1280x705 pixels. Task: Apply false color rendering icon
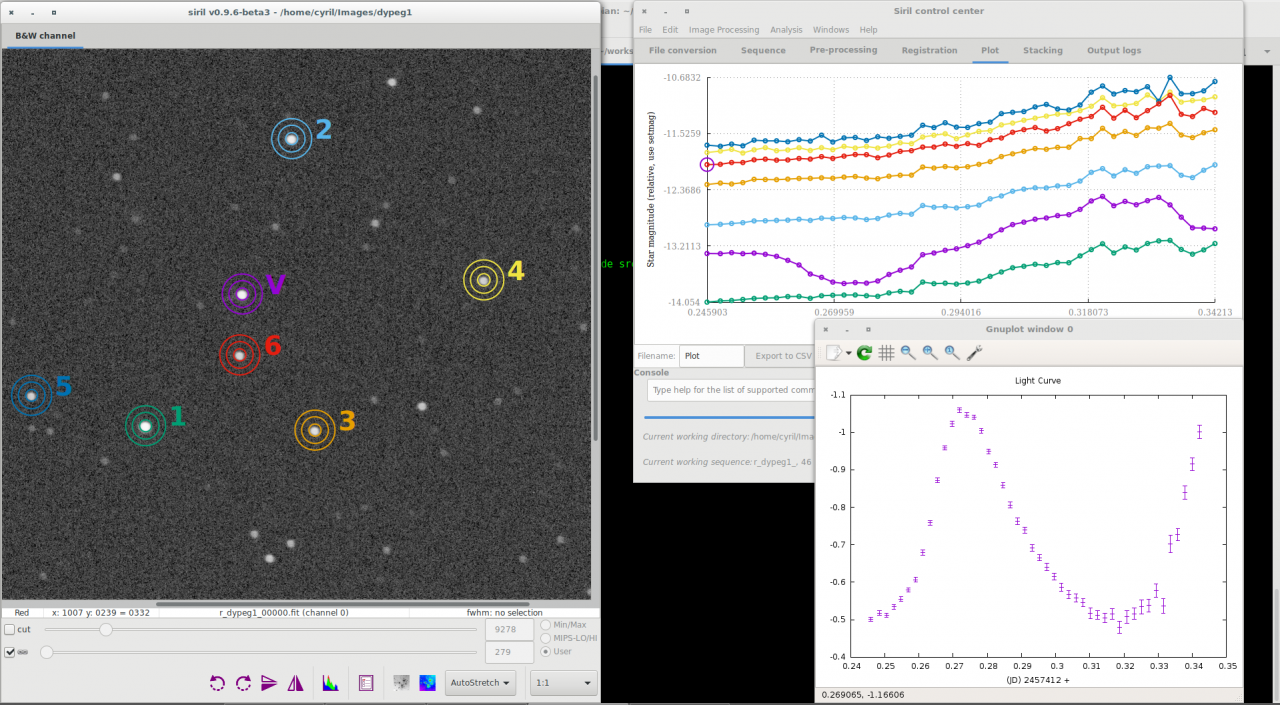click(x=428, y=684)
